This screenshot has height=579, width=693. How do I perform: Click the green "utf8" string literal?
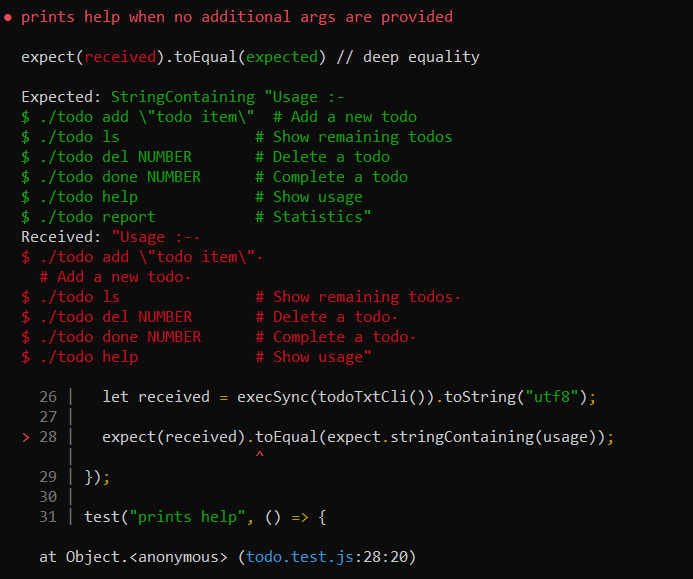(552, 397)
